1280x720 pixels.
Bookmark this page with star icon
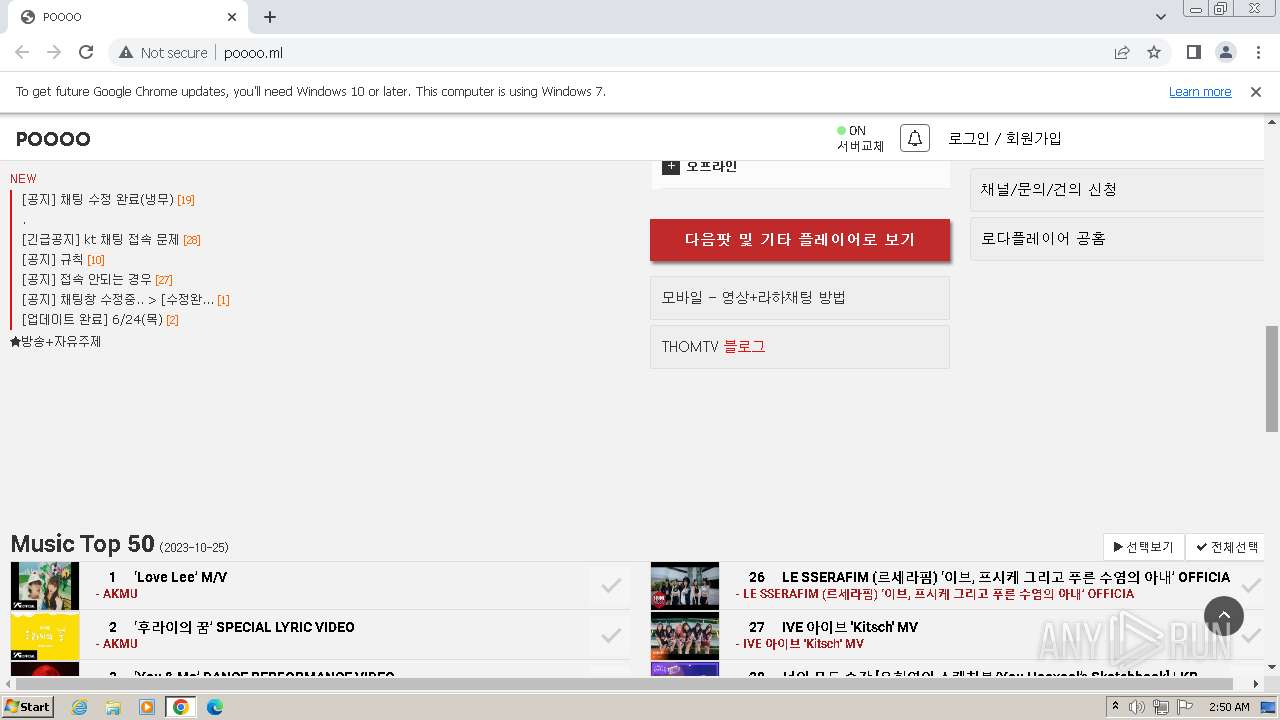(1154, 52)
